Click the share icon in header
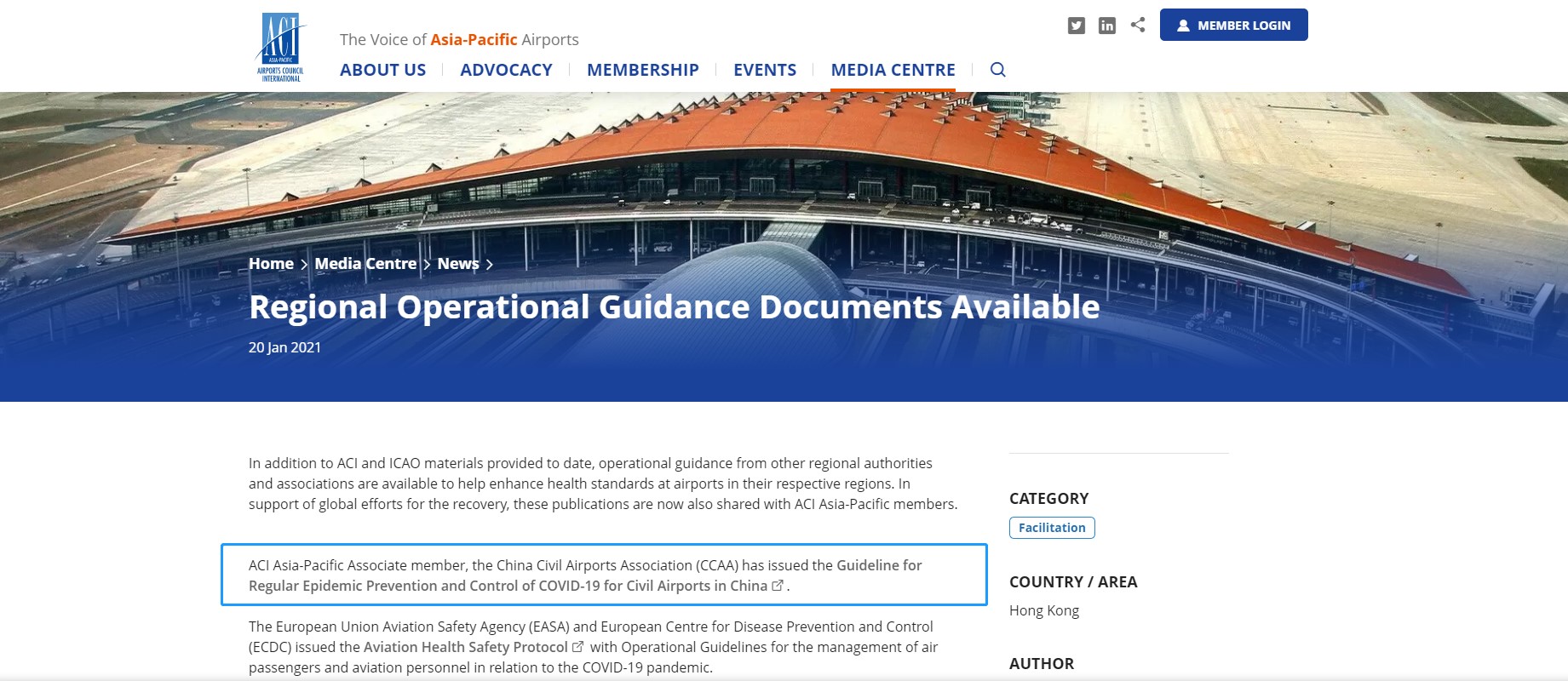The height and width of the screenshot is (681, 1568). click(1138, 25)
